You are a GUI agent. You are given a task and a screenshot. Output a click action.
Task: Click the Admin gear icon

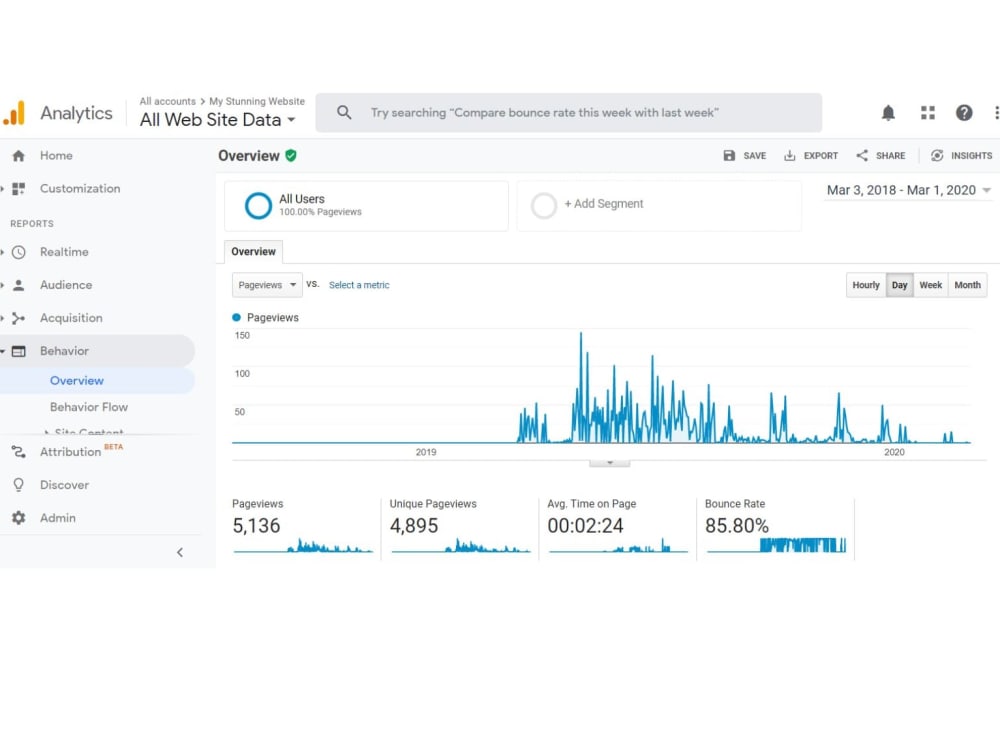click(18, 518)
